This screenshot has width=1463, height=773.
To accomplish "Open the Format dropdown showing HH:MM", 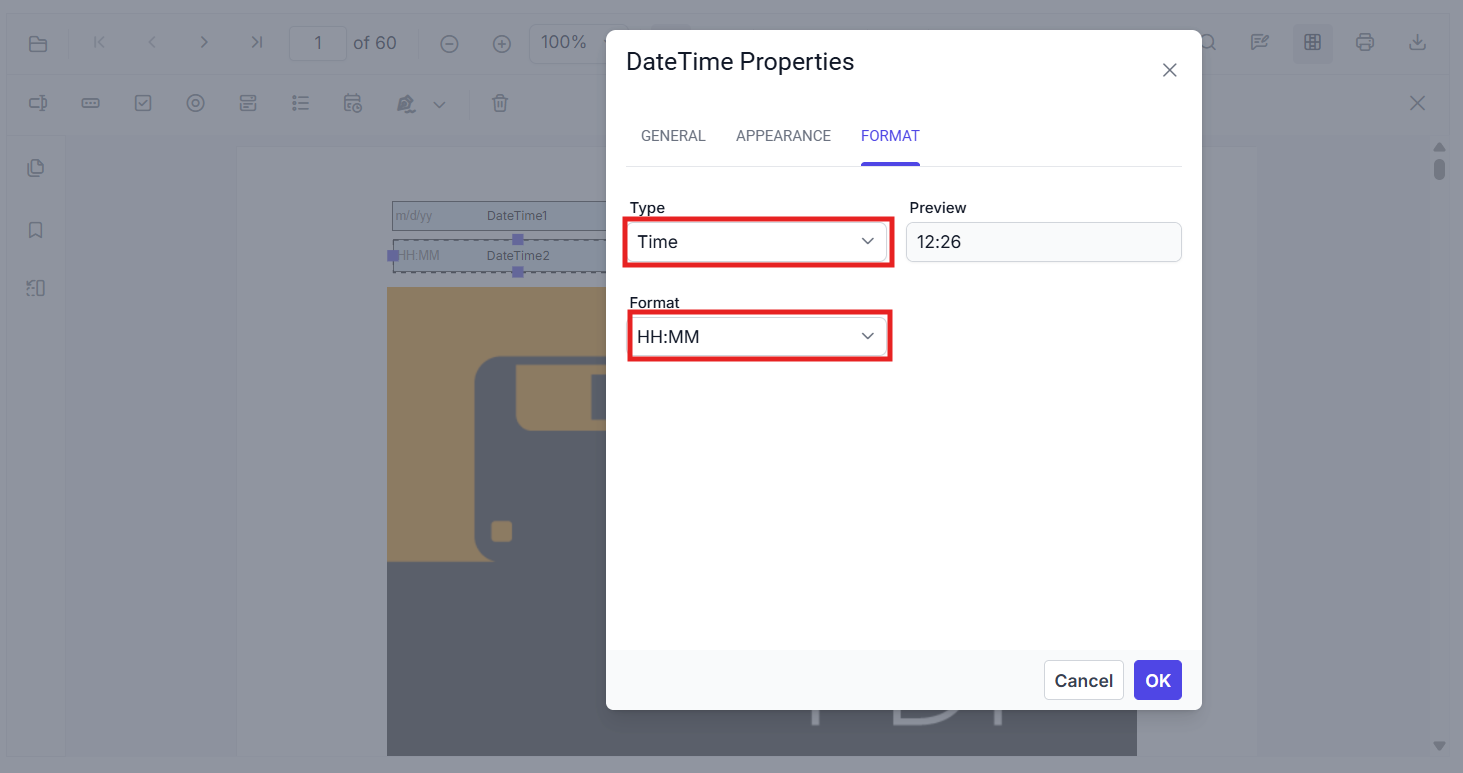I will tap(757, 337).
